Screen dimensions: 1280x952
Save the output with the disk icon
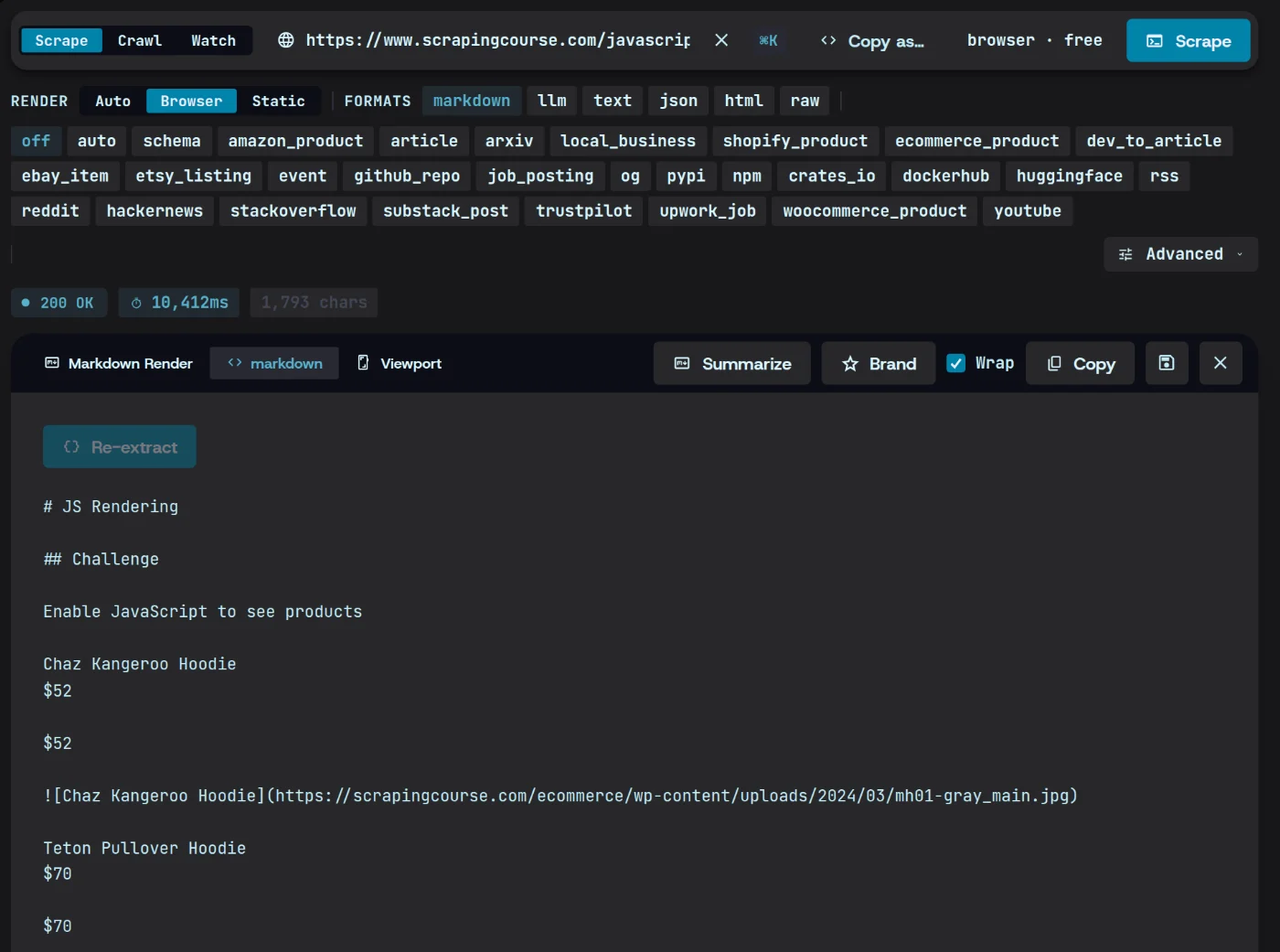click(1167, 363)
